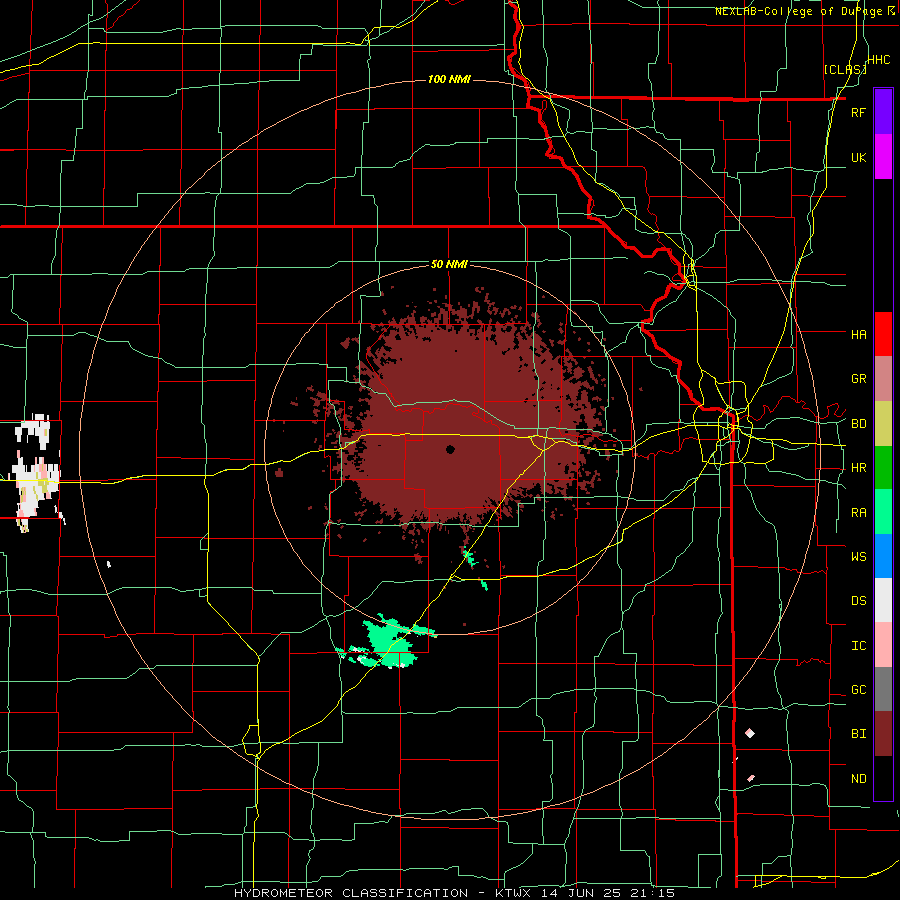Click the GR legend label
Image resolution: width=900 pixels, height=900 pixels.
point(858,379)
